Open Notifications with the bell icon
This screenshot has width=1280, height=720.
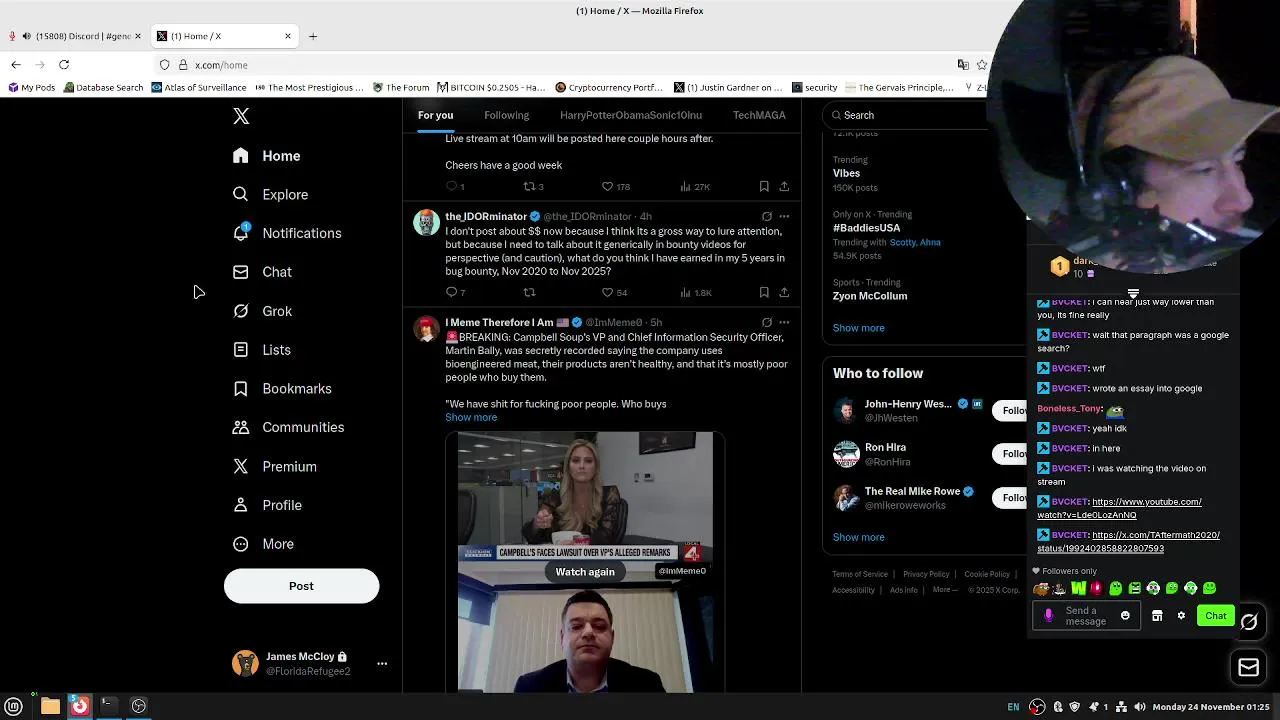point(286,233)
